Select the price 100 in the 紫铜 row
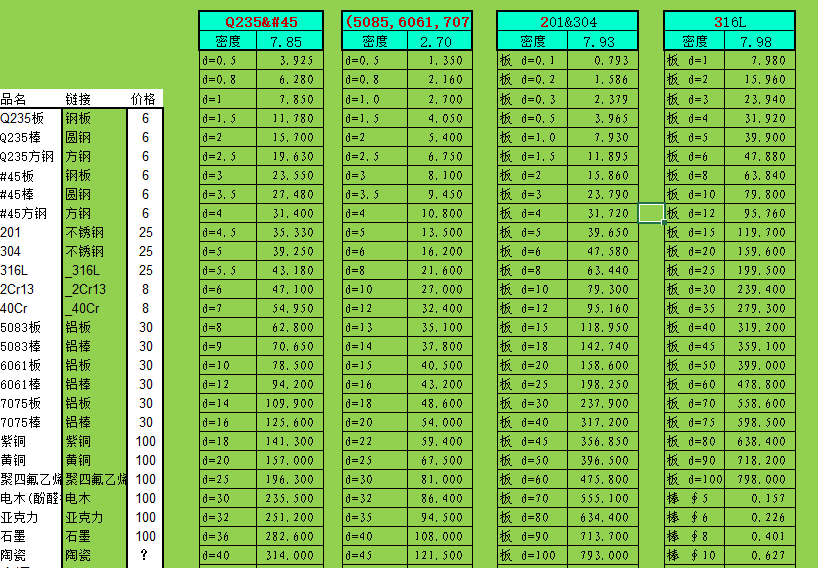 146,442
